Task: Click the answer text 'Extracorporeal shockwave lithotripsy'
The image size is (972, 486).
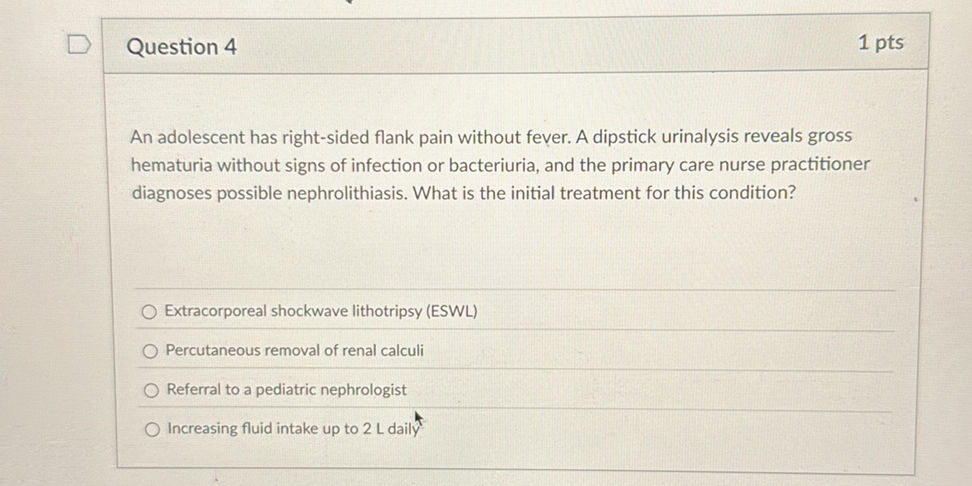Action: (x=294, y=311)
